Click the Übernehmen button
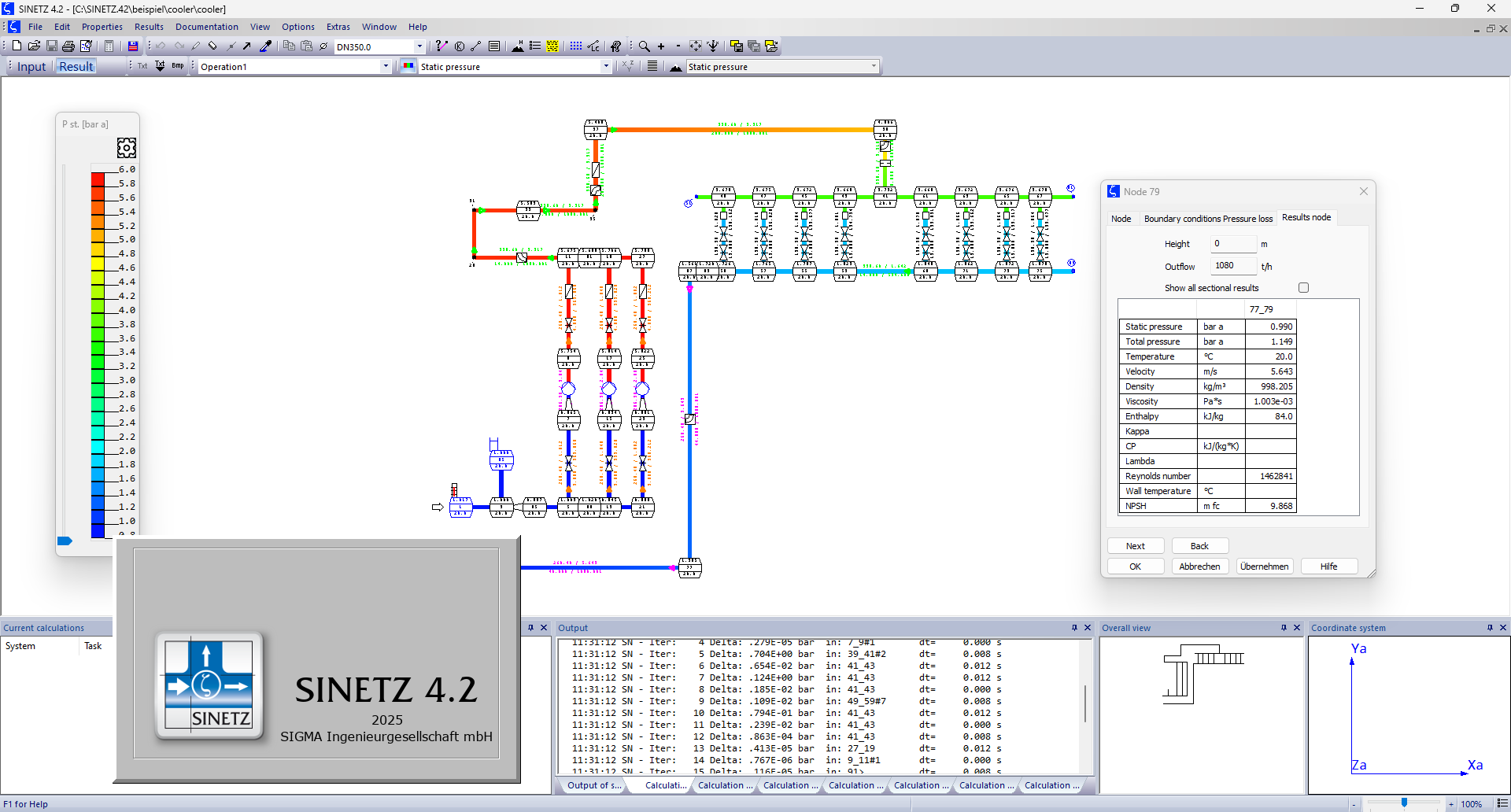Image resolution: width=1511 pixels, height=812 pixels. [x=1265, y=567]
